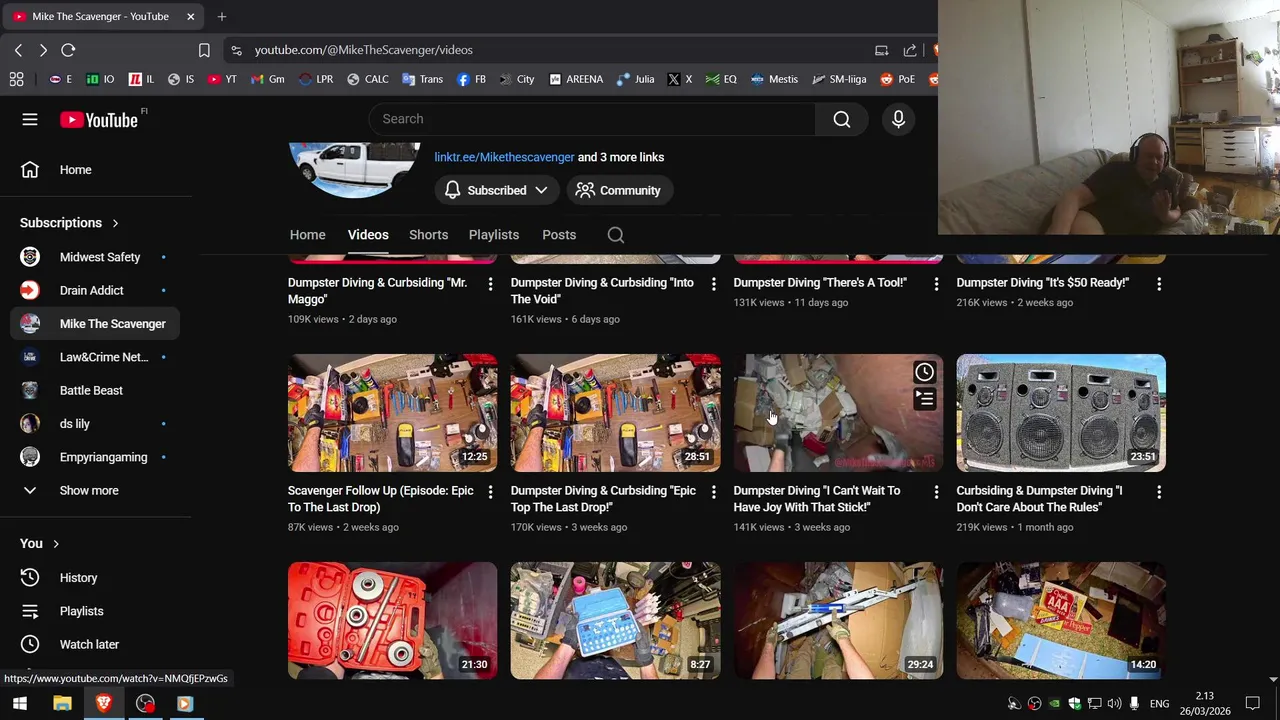Expand the You section arrow
Screen dimensions: 1280x720
click(56, 544)
